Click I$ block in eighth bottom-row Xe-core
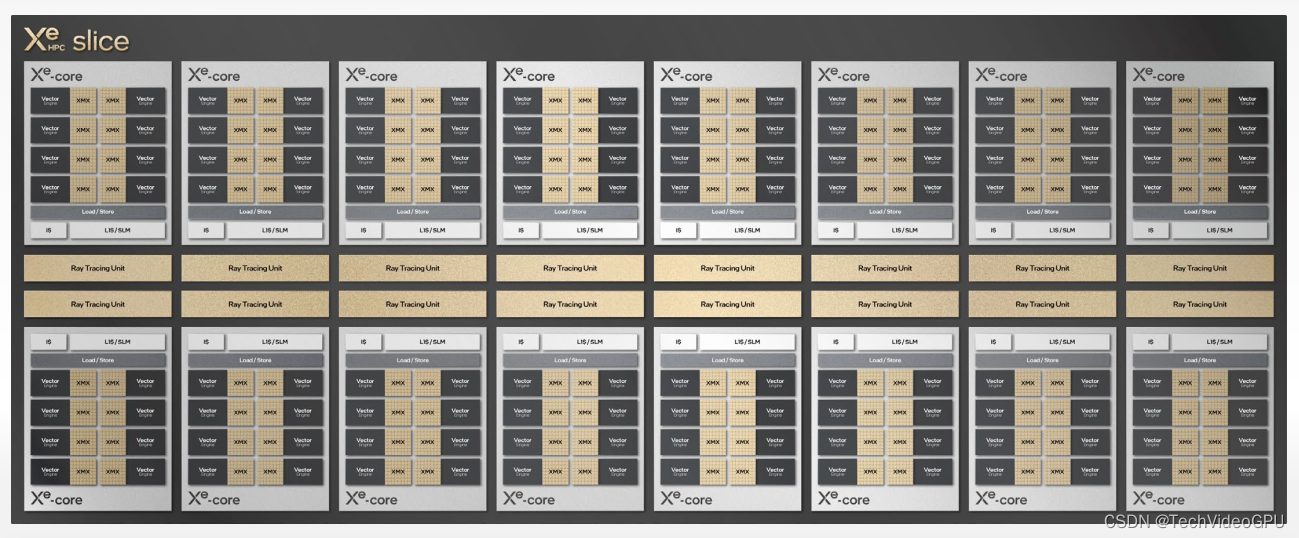 click(1150, 342)
